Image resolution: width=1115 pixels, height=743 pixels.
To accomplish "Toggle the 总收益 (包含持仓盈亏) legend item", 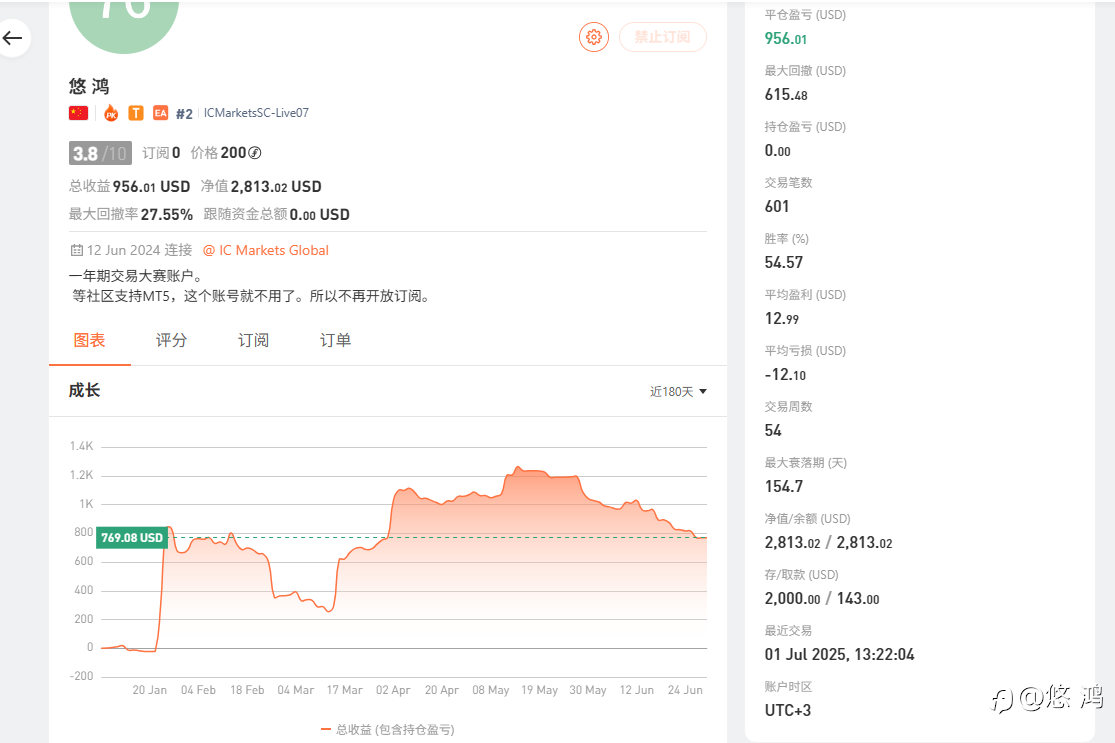I will (388, 729).
